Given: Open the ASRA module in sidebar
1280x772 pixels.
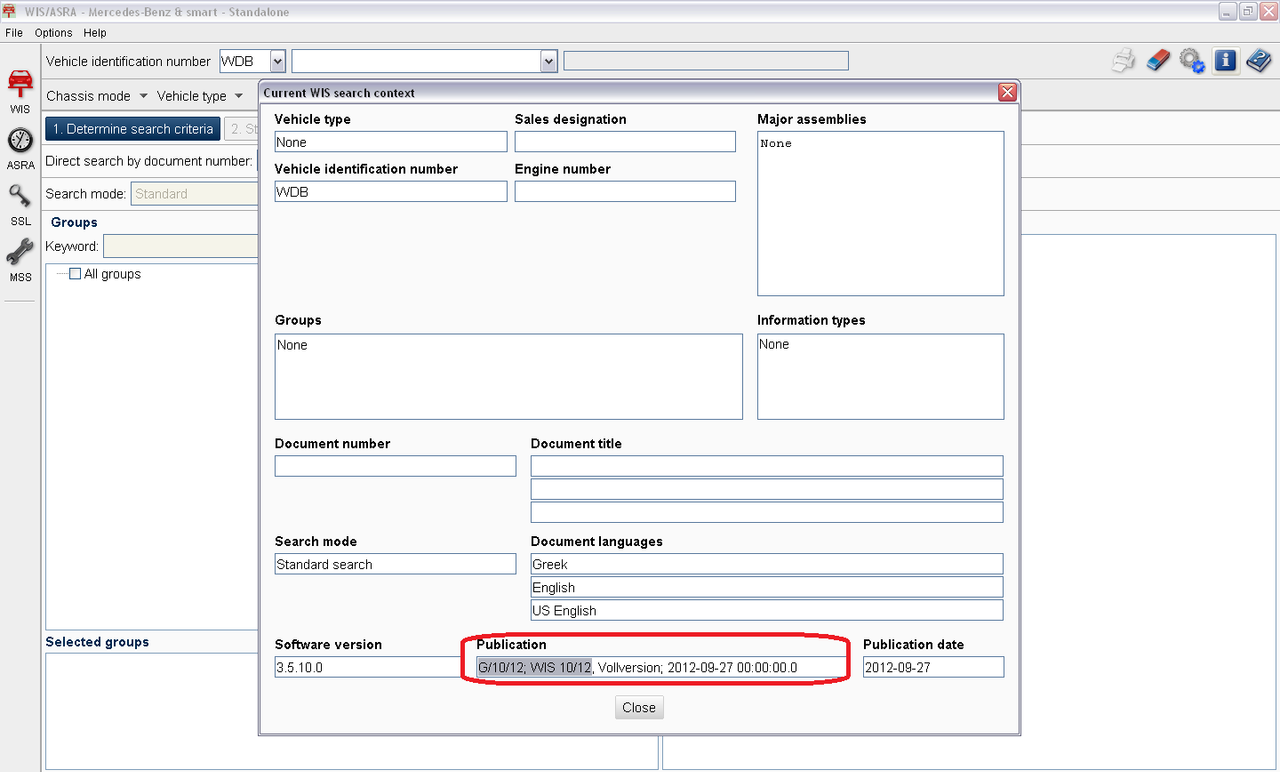Looking at the screenshot, I should [x=20, y=148].
